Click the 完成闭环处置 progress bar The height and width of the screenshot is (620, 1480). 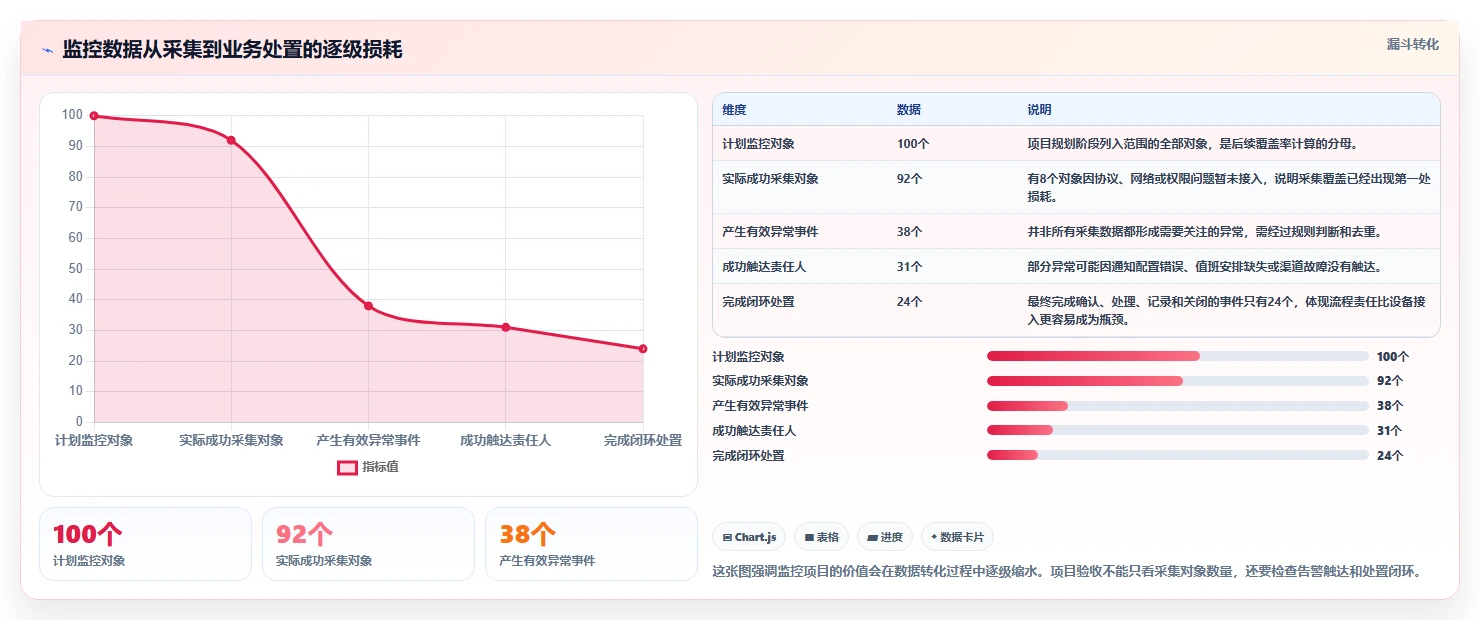tap(1178, 455)
